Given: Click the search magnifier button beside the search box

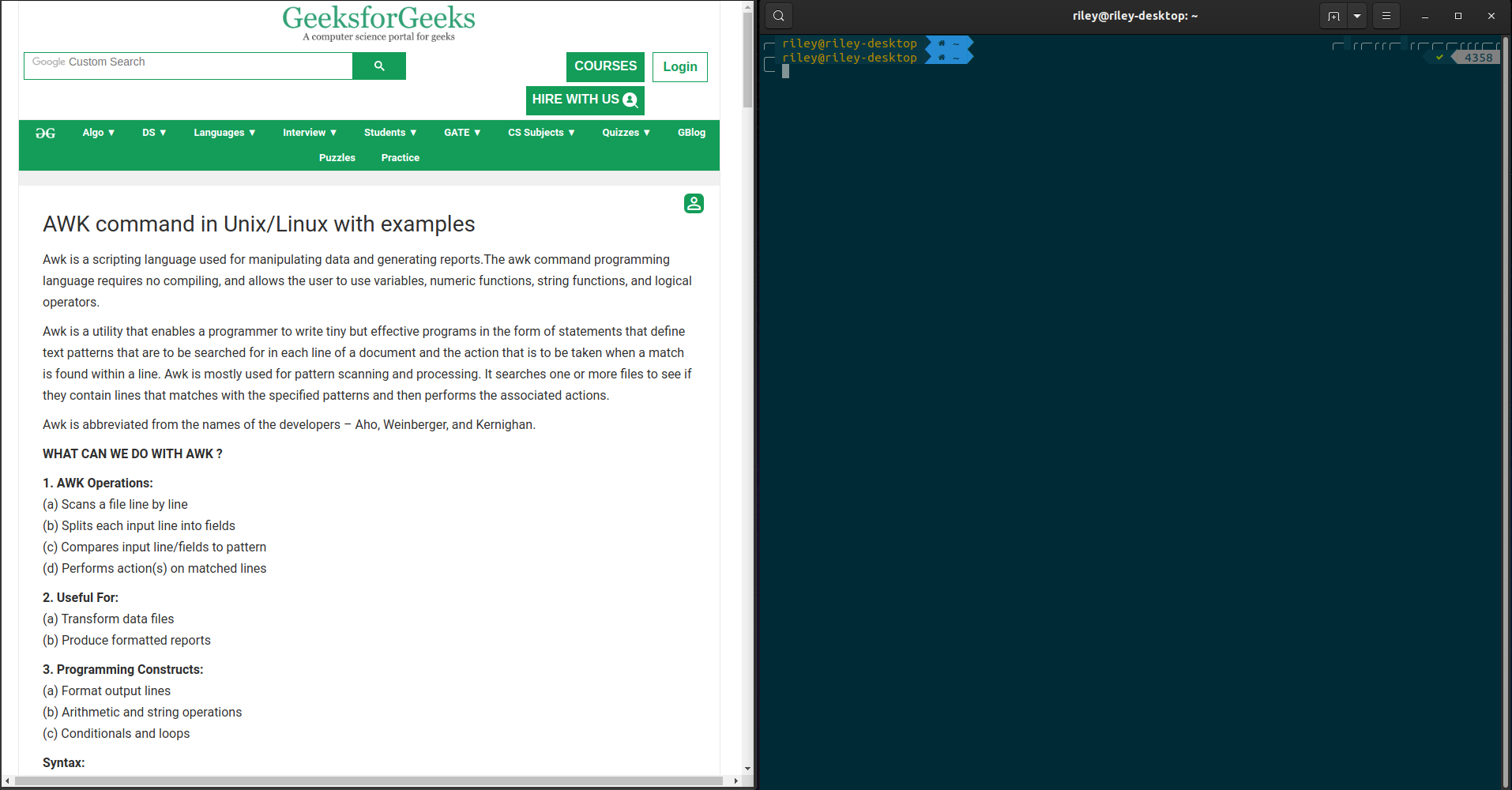Looking at the screenshot, I should (378, 66).
